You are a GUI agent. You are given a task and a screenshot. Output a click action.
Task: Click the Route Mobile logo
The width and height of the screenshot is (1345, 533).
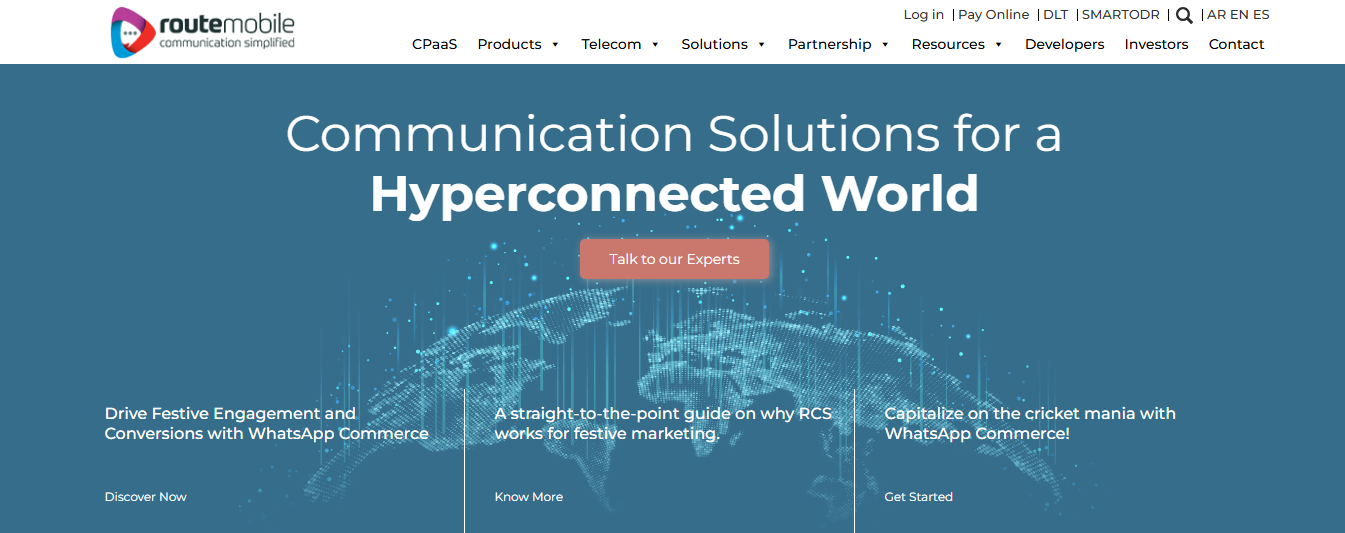point(203,32)
